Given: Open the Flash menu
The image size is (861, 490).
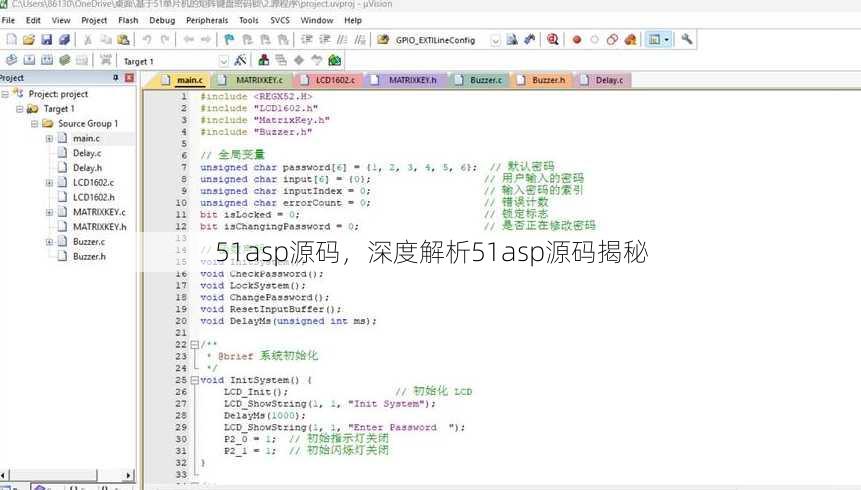Looking at the screenshot, I should click(128, 20).
